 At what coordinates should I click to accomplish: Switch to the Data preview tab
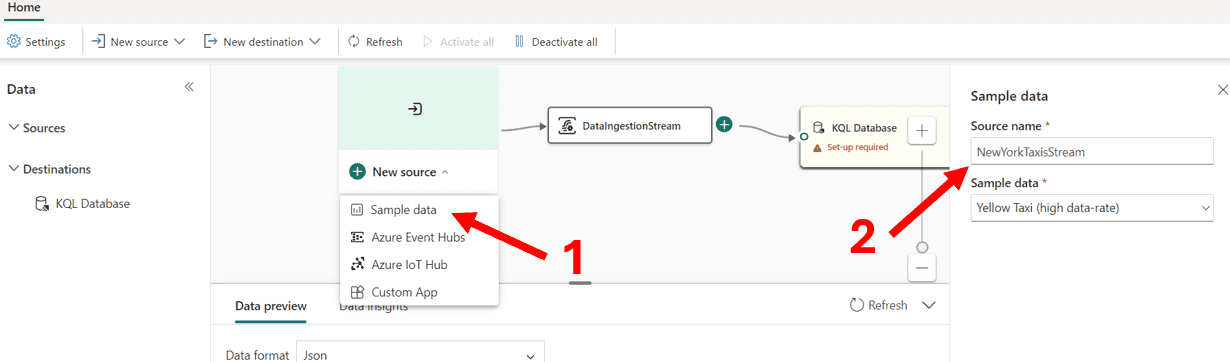[270, 306]
